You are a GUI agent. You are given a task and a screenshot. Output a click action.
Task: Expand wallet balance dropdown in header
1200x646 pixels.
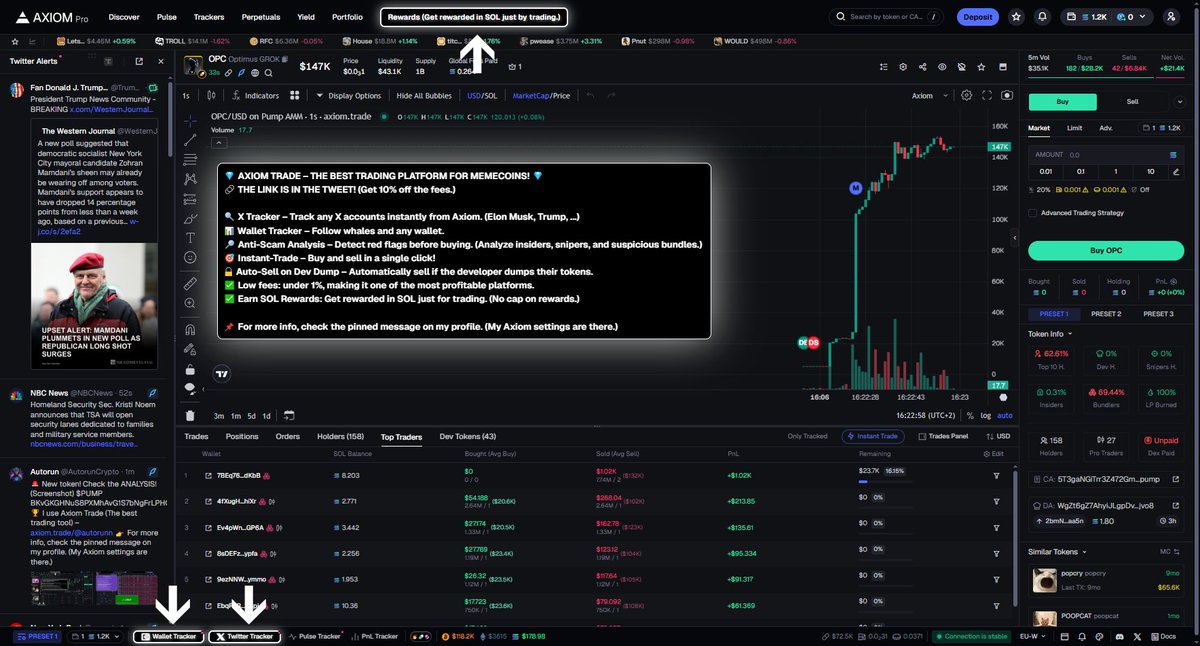tap(1105, 17)
